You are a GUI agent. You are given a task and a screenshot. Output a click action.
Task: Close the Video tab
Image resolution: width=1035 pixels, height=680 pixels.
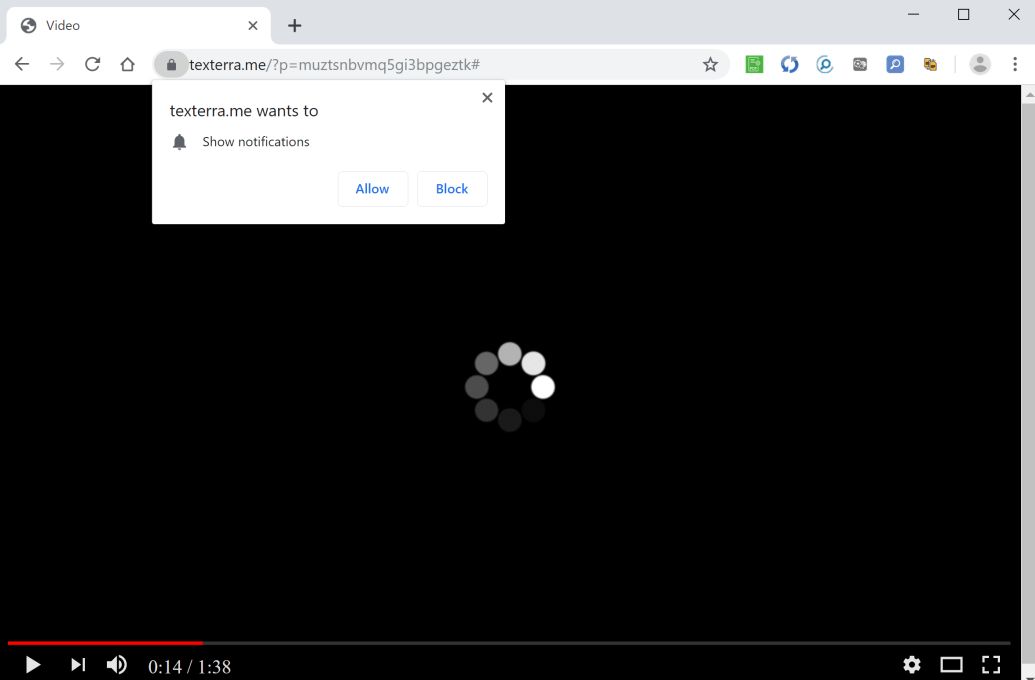click(x=253, y=26)
